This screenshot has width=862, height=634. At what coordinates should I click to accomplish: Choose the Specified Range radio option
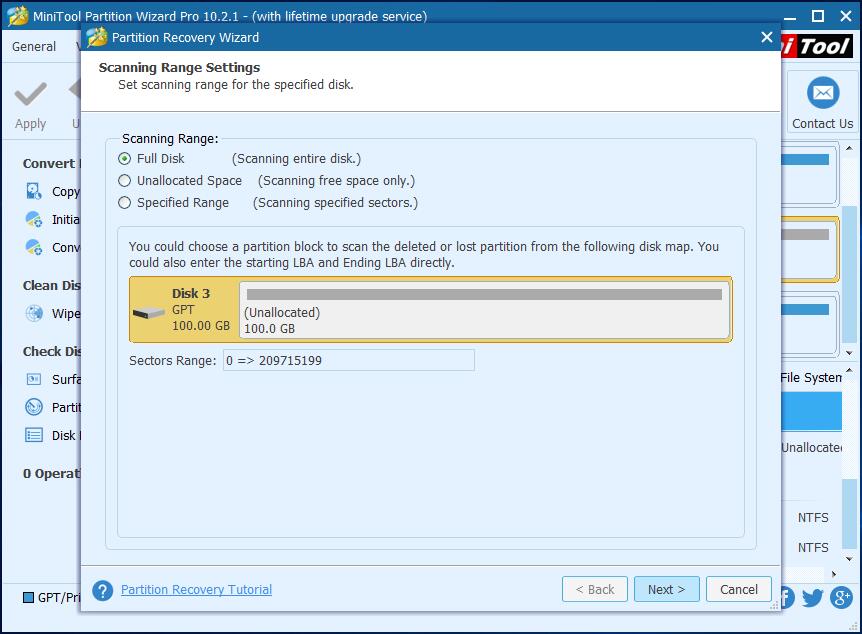coord(125,202)
